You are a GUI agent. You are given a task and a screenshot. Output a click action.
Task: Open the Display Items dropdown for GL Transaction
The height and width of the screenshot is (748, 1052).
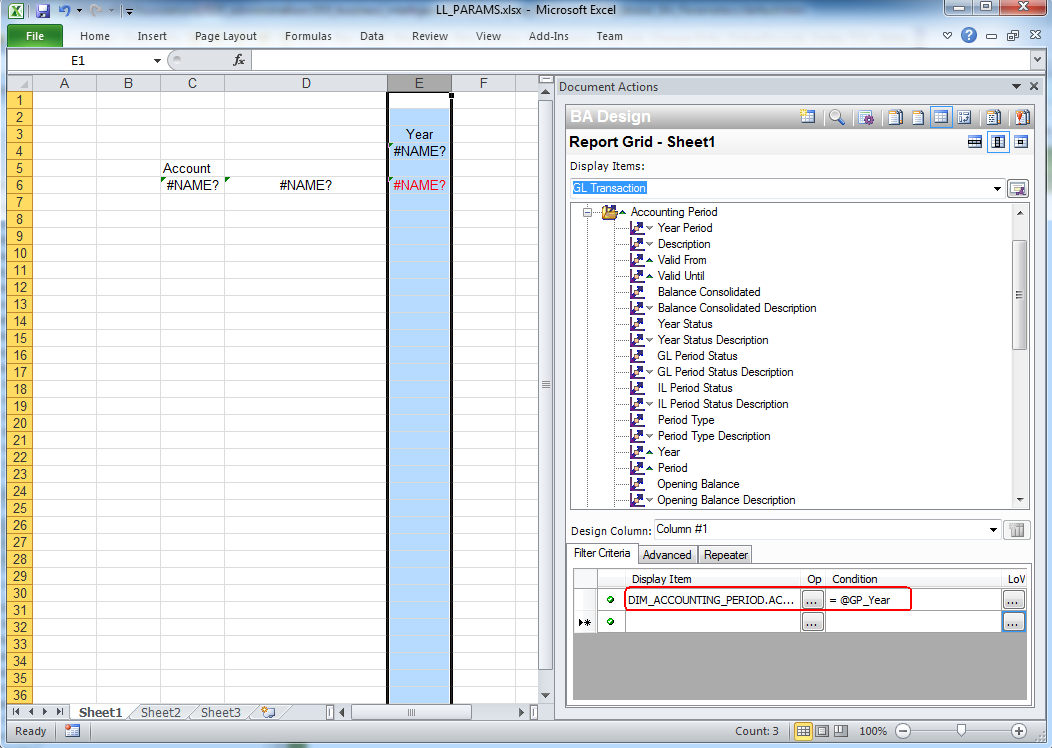coord(997,189)
